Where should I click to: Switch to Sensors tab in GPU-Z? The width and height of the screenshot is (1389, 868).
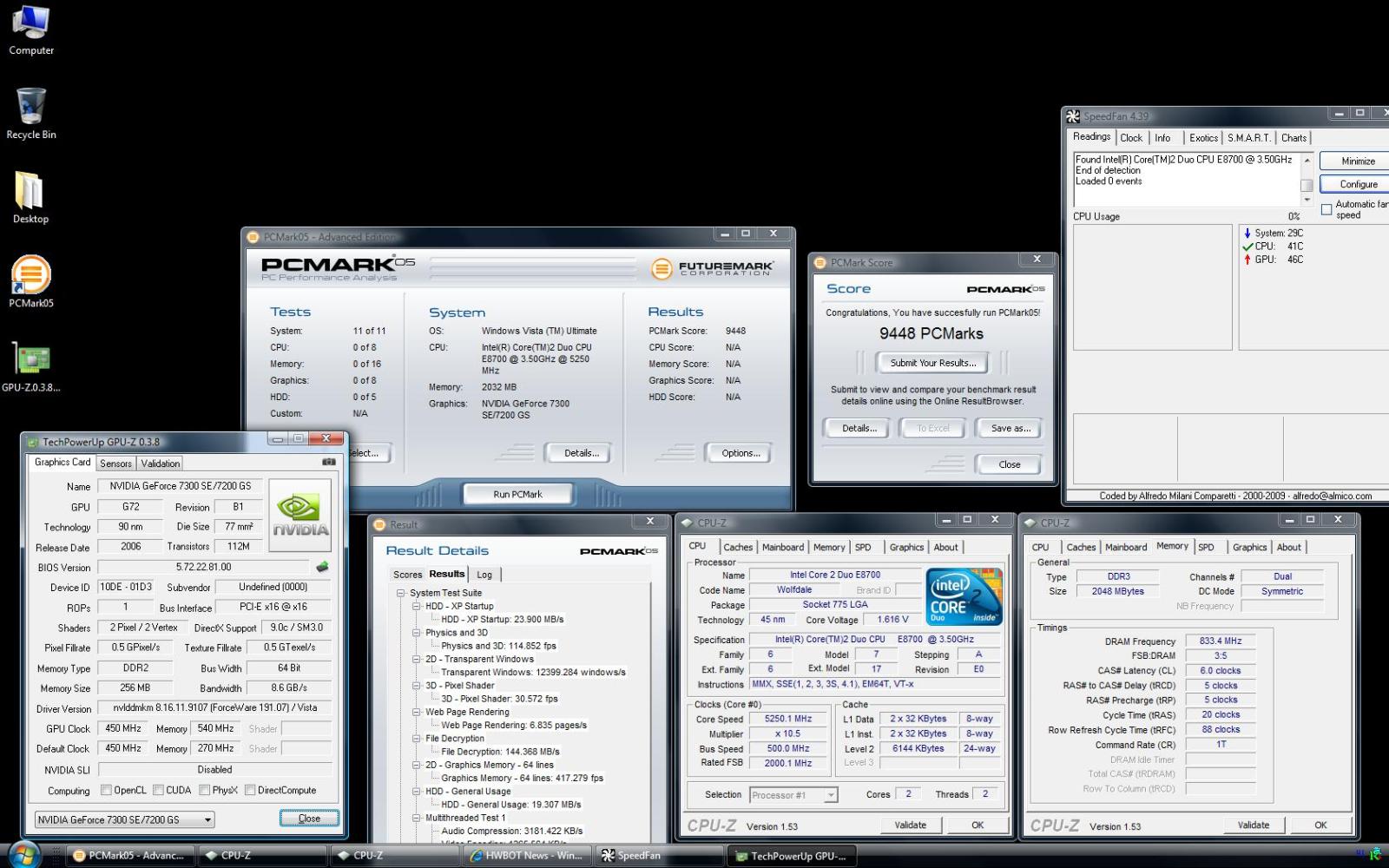tap(115, 464)
